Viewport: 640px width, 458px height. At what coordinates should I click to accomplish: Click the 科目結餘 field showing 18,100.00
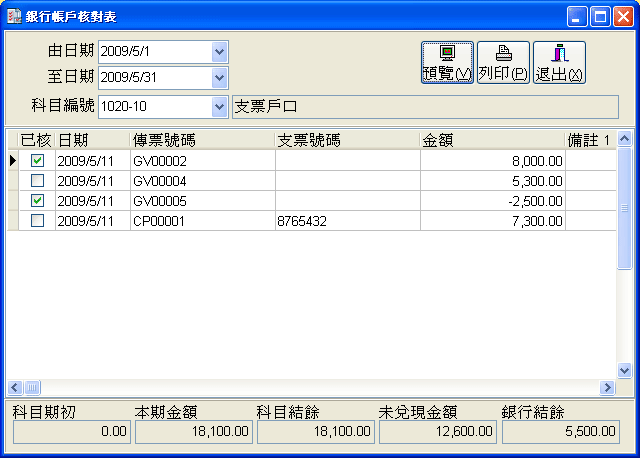point(316,431)
